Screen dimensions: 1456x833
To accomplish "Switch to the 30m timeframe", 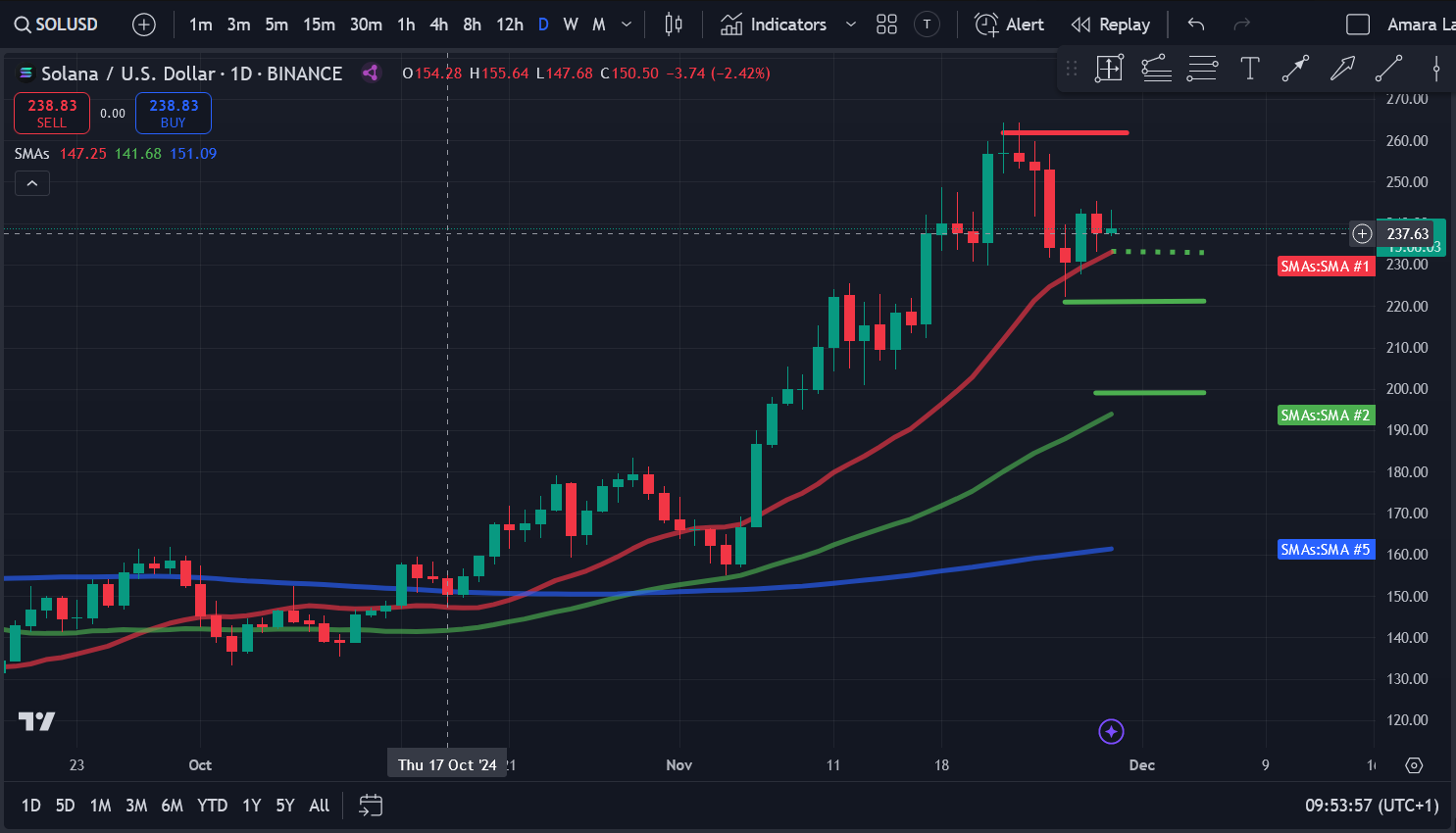I will click(366, 24).
